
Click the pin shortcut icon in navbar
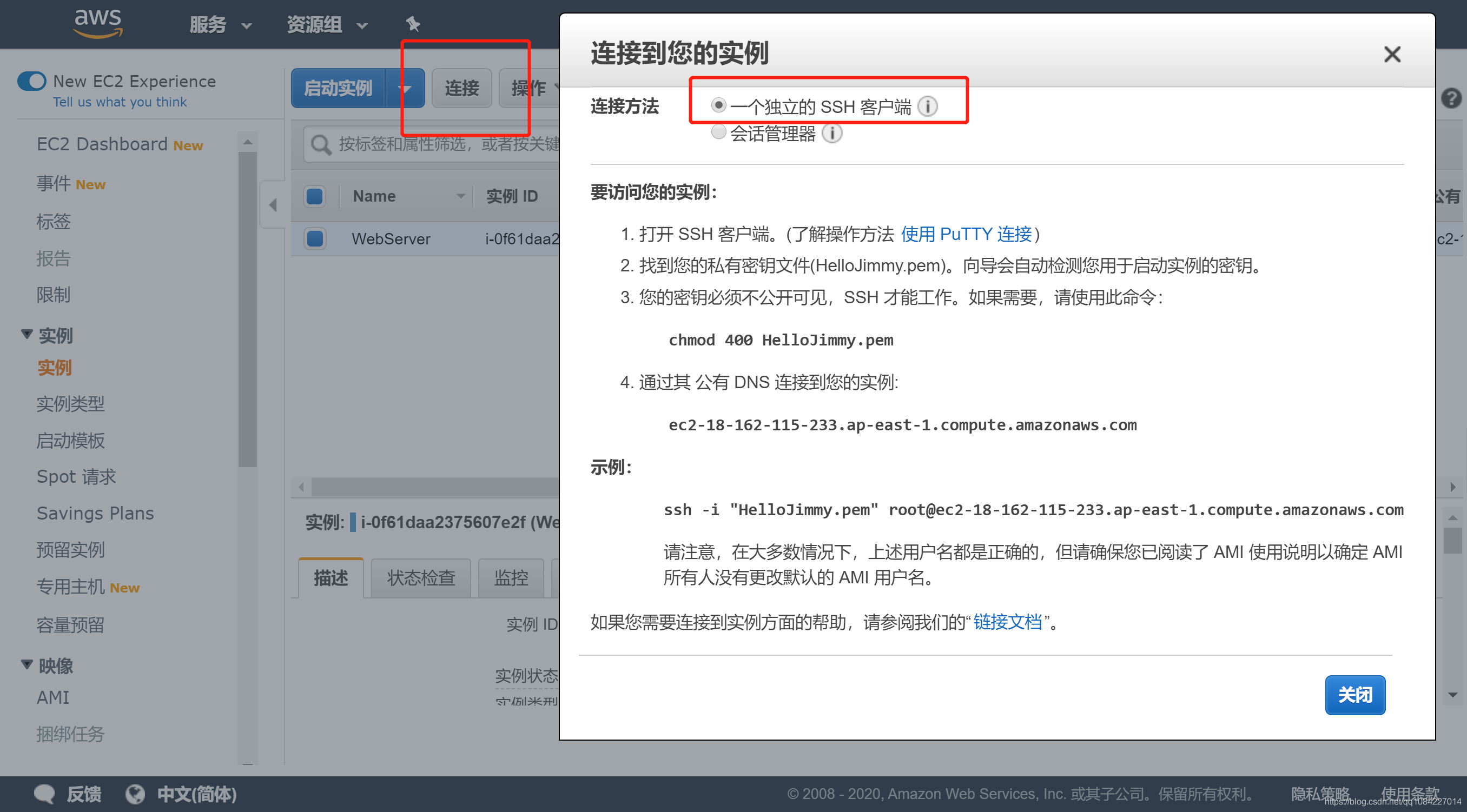coord(413,24)
